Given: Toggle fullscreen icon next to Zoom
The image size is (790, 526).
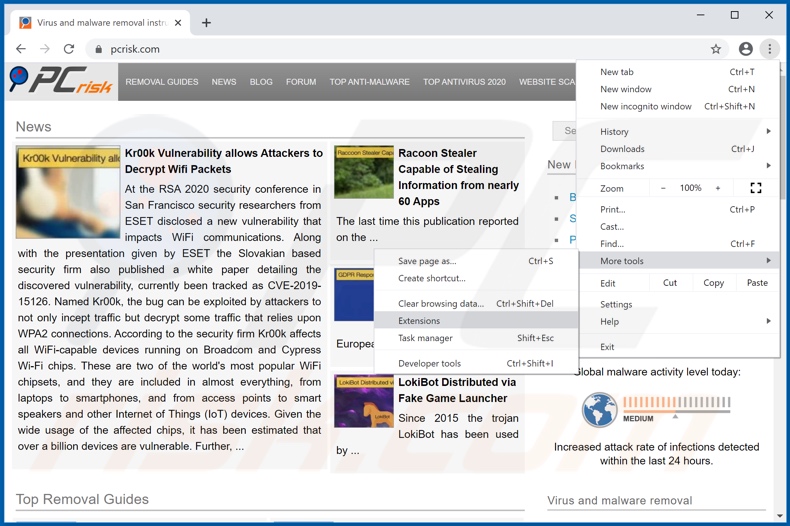Looking at the screenshot, I should pyautogui.click(x=755, y=188).
